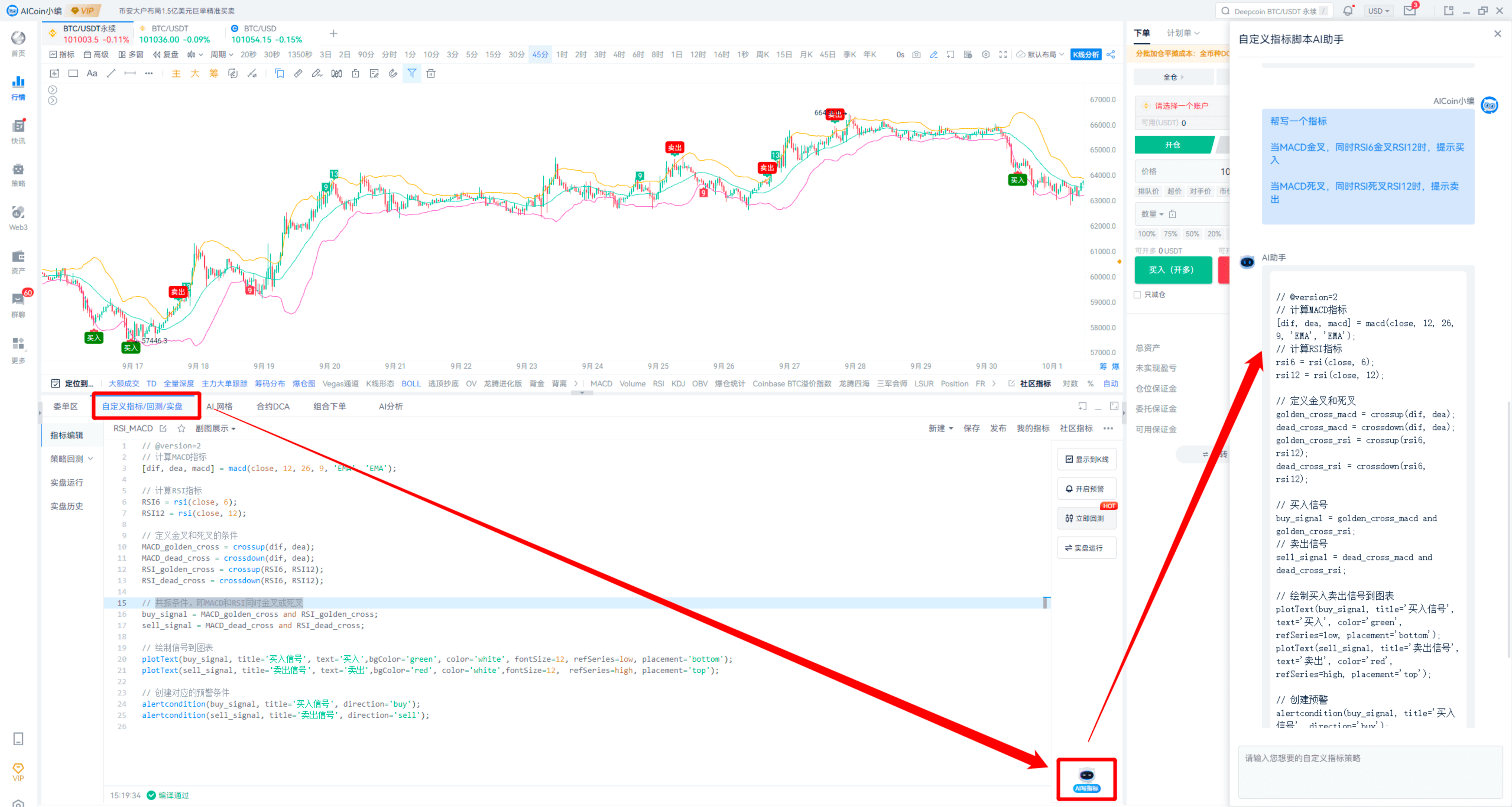Open the 资产 assets sidebar icon
Image resolution: width=1512 pixels, height=807 pixels.
(x=18, y=262)
